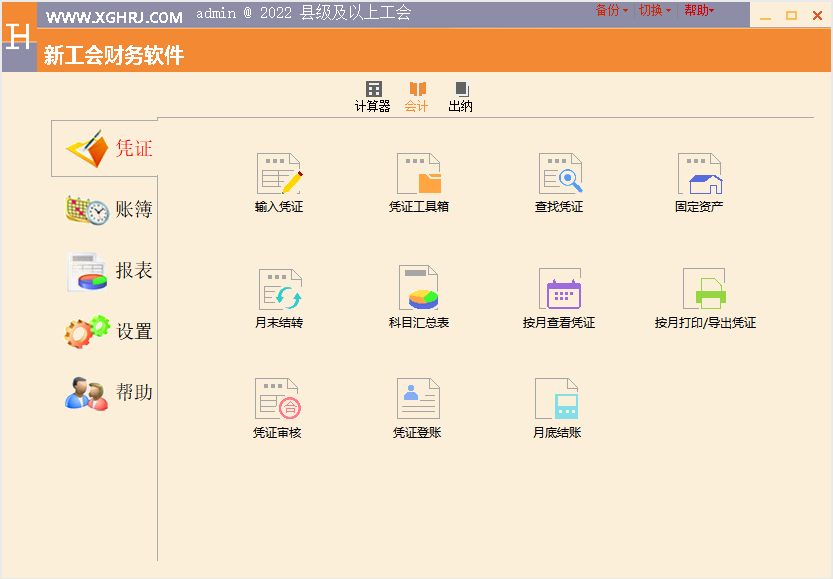Launch the 月末结转 month-end carryover icon
This screenshot has width=833, height=579.
(x=279, y=291)
